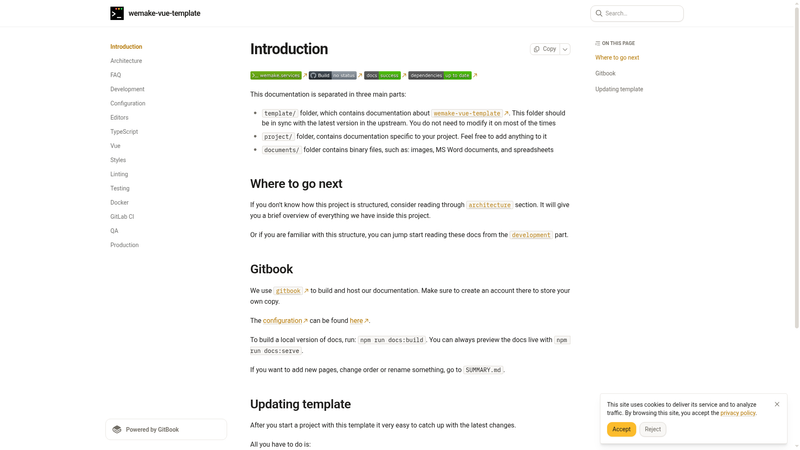Click the Build no status badge

click(x=332, y=76)
